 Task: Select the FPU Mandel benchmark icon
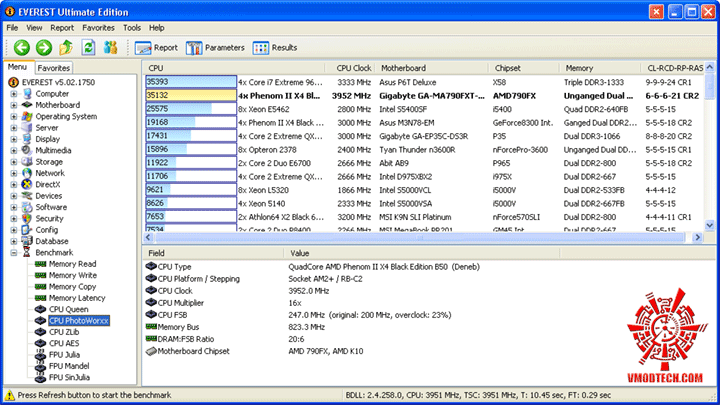[x=40, y=366]
